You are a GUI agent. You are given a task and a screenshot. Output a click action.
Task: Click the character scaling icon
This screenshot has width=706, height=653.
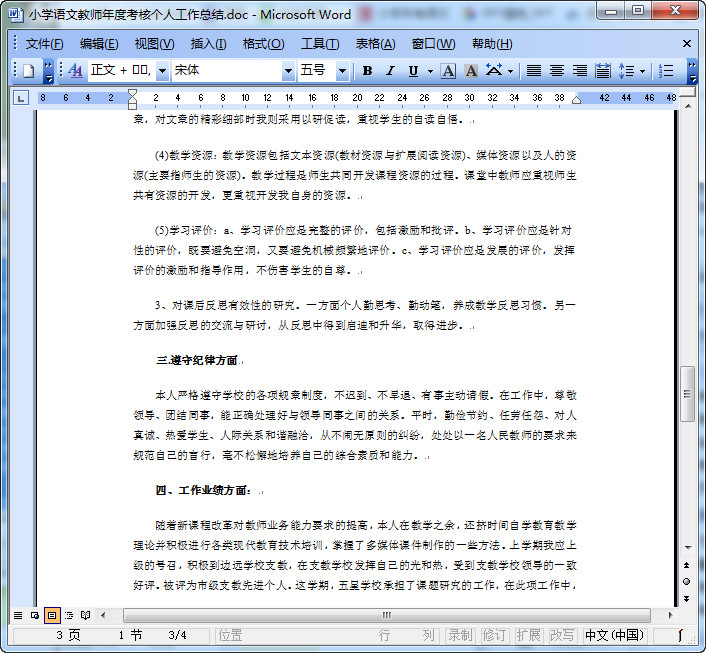[x=494, y=71]
